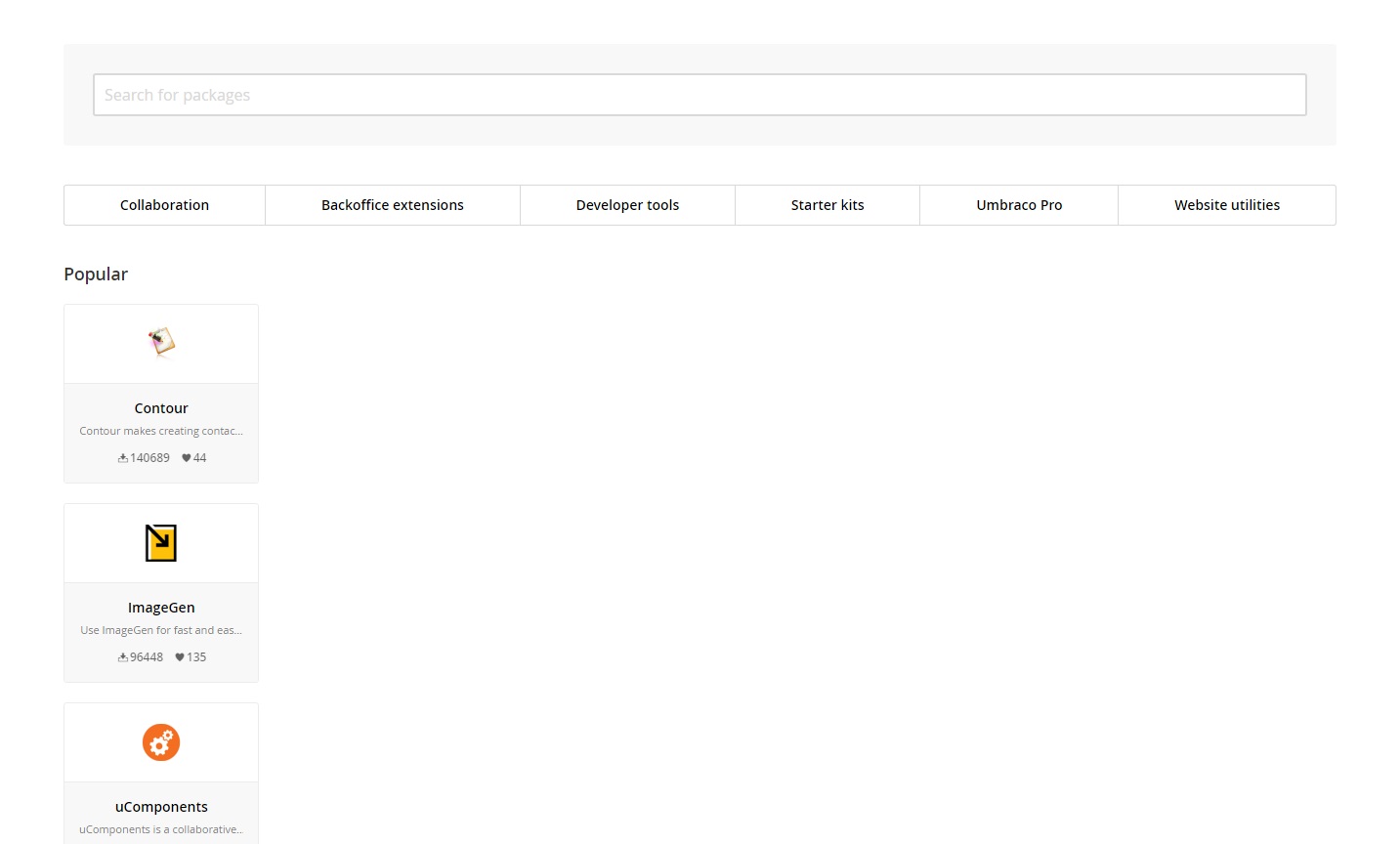
Task: Open the Contour package title
Action: (161, 408)
